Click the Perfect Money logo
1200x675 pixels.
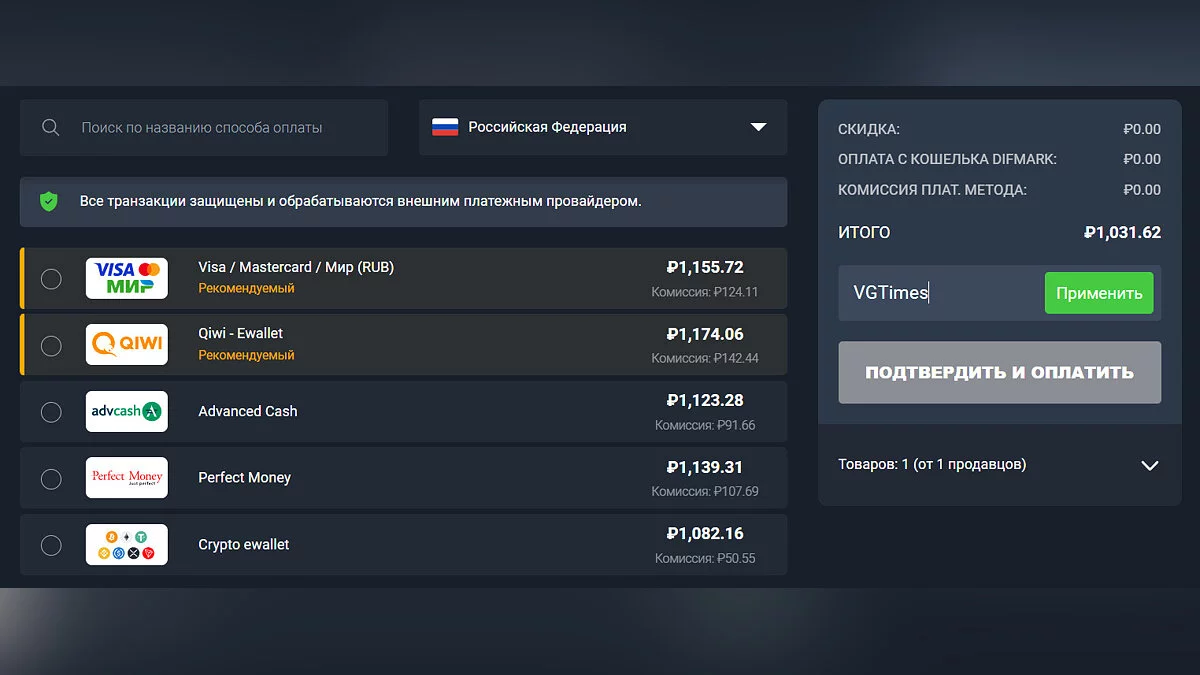tap(127, 478)
